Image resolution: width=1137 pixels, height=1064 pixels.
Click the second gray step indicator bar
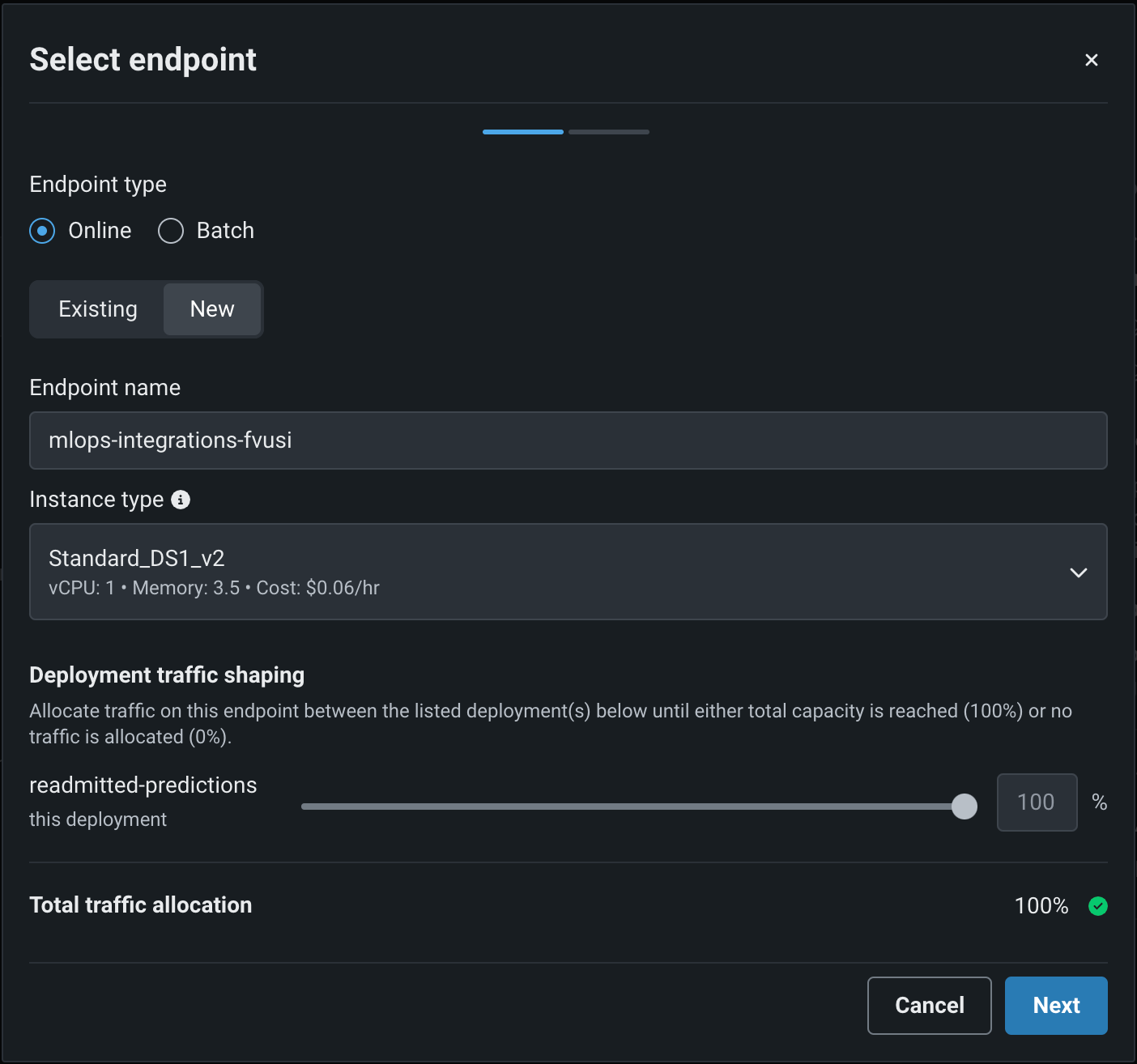pos(608,132)
